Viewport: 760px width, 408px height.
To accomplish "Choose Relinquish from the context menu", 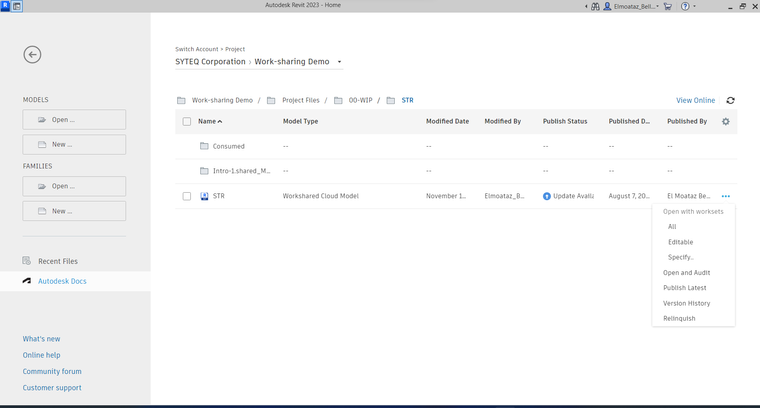I will pyautogui.click(x=679, y=318).
